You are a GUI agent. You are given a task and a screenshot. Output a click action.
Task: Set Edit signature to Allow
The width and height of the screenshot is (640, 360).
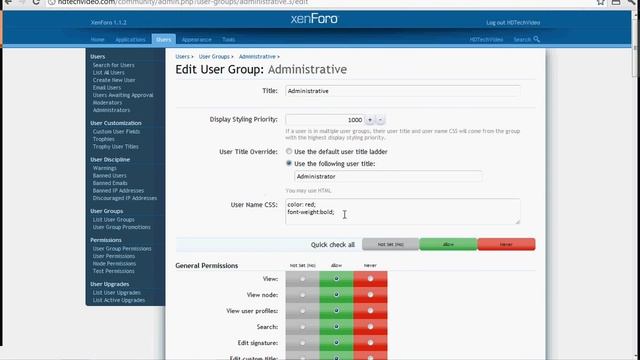pos(336,343)
